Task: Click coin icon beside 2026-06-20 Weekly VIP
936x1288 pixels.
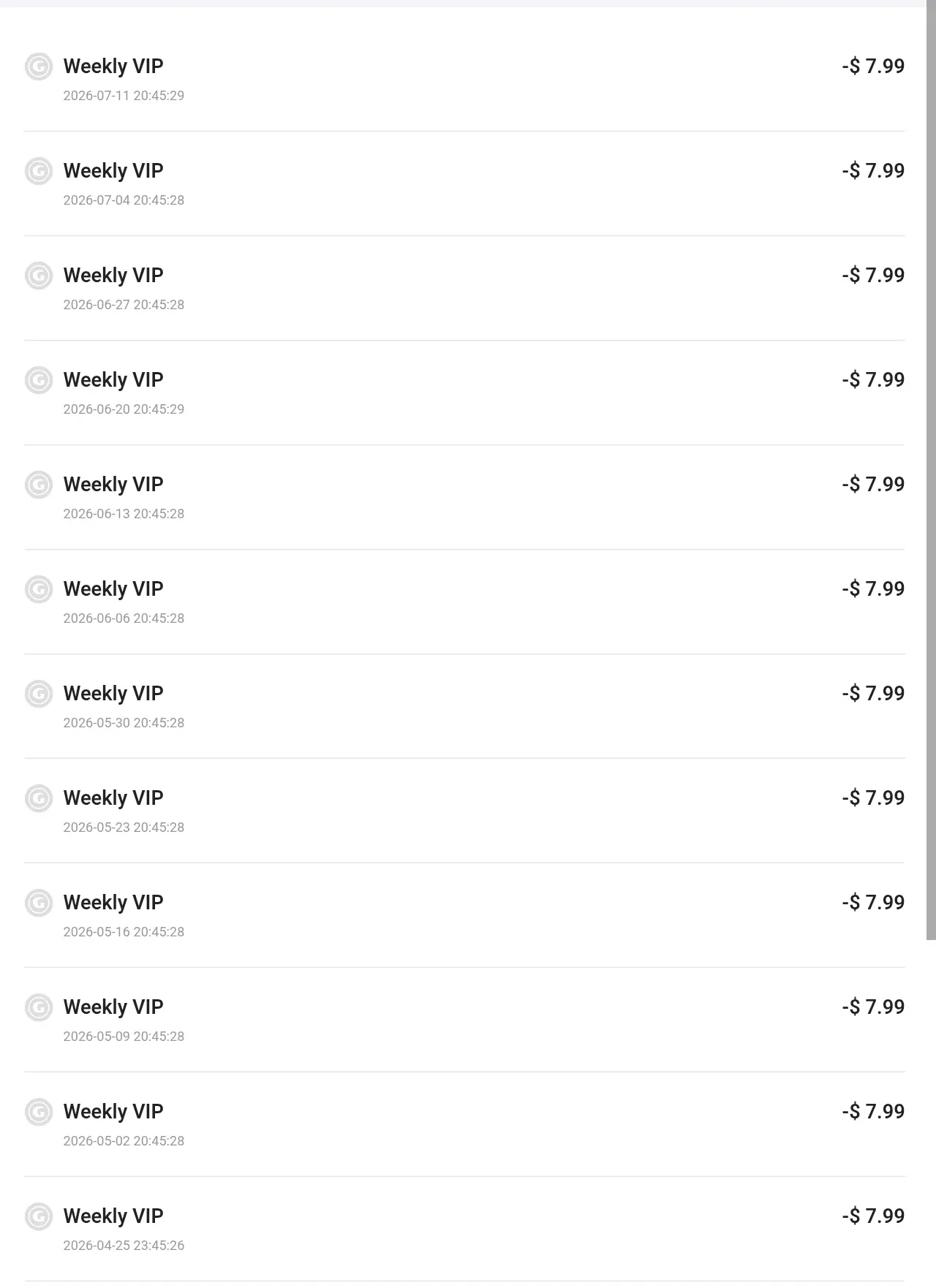Action: pyautogui.click(x=39, y=380)
